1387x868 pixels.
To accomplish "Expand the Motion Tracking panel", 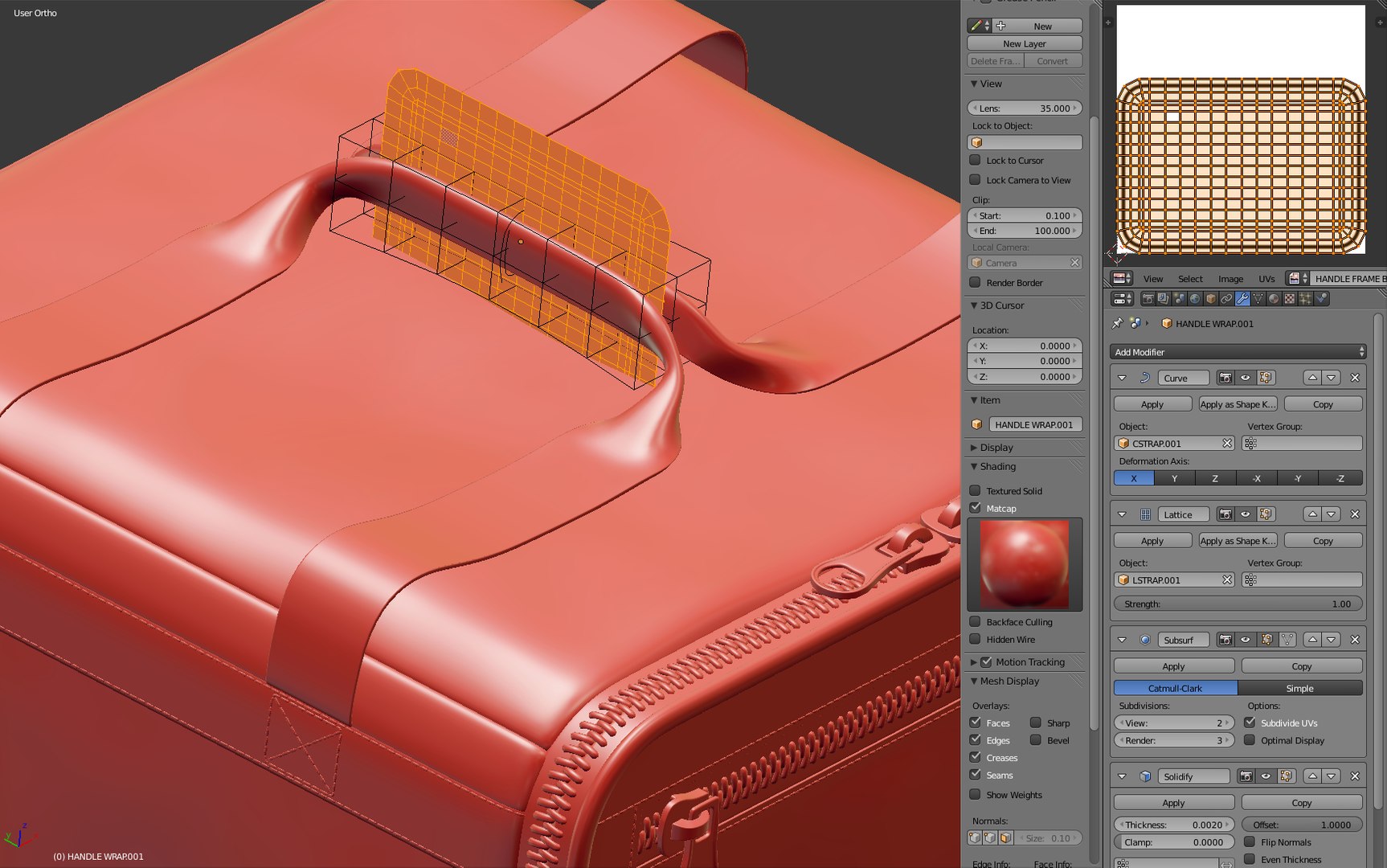I will click(x=974, y=662).
